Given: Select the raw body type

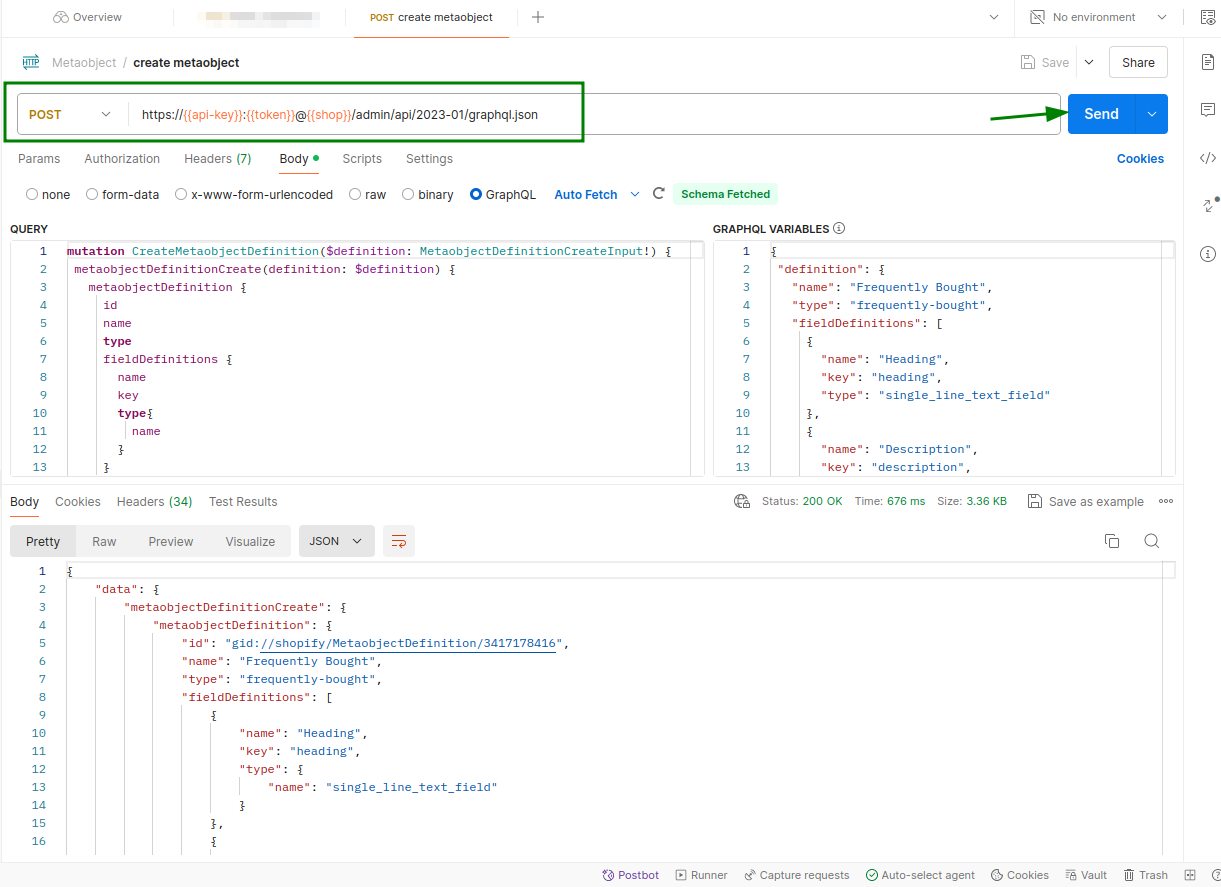Looking at the screenshot, I should (x=355, y=194).
